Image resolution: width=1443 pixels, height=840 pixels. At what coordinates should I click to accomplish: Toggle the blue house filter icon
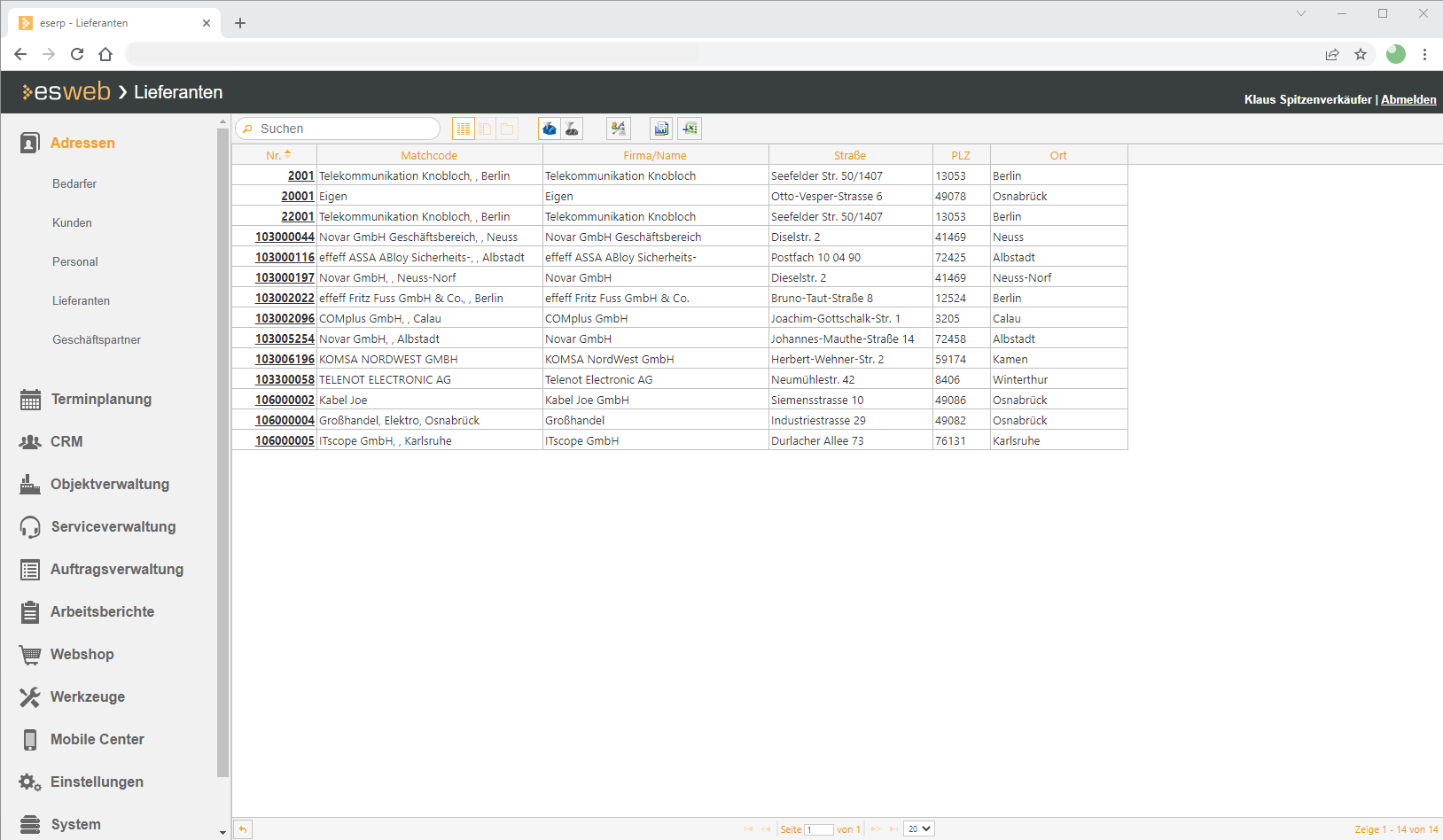pos(550,128)
